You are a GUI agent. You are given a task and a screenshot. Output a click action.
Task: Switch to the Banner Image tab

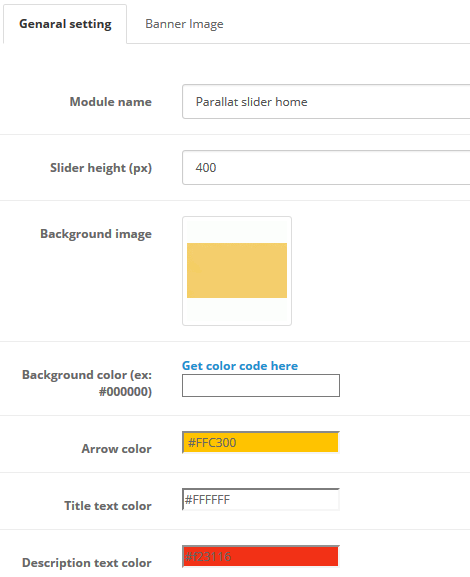pyautogui.click(x=184, y=24)
